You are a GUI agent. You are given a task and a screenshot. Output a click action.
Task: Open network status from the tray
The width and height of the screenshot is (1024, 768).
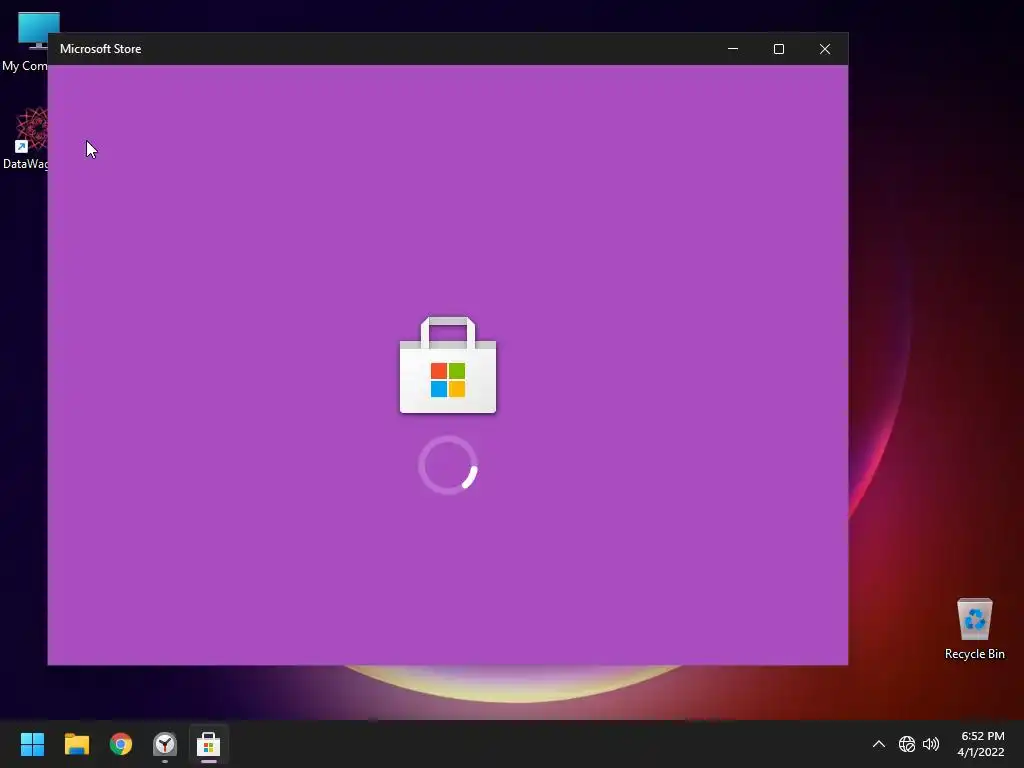coord(906,744)
